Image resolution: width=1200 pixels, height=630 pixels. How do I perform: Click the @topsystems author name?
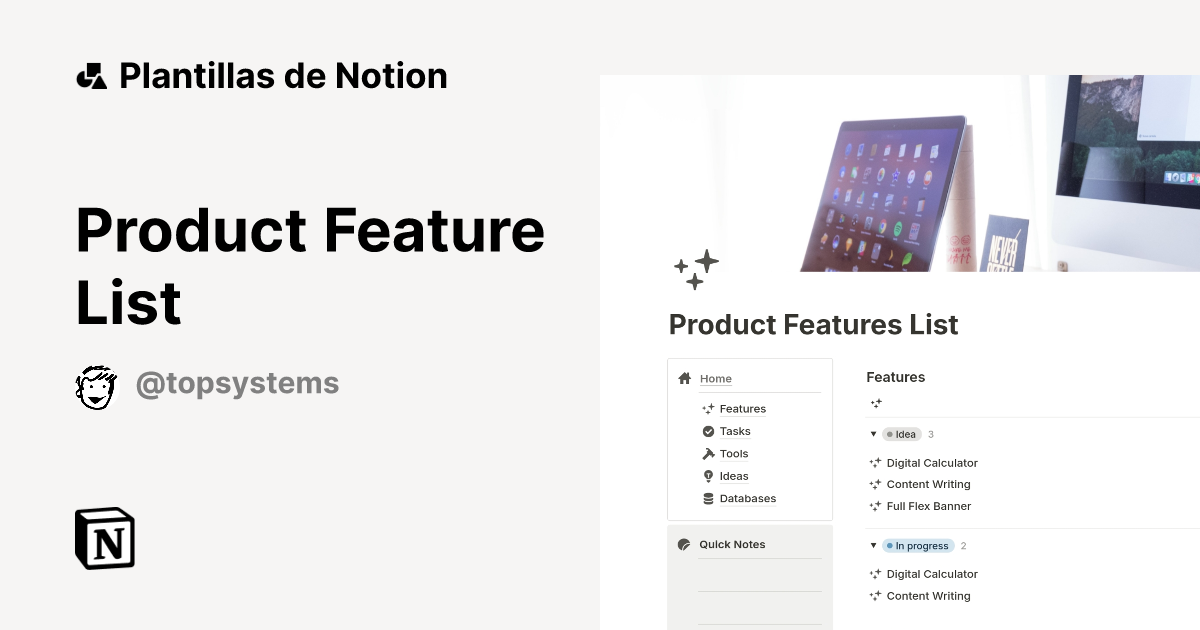coord(237,384)
